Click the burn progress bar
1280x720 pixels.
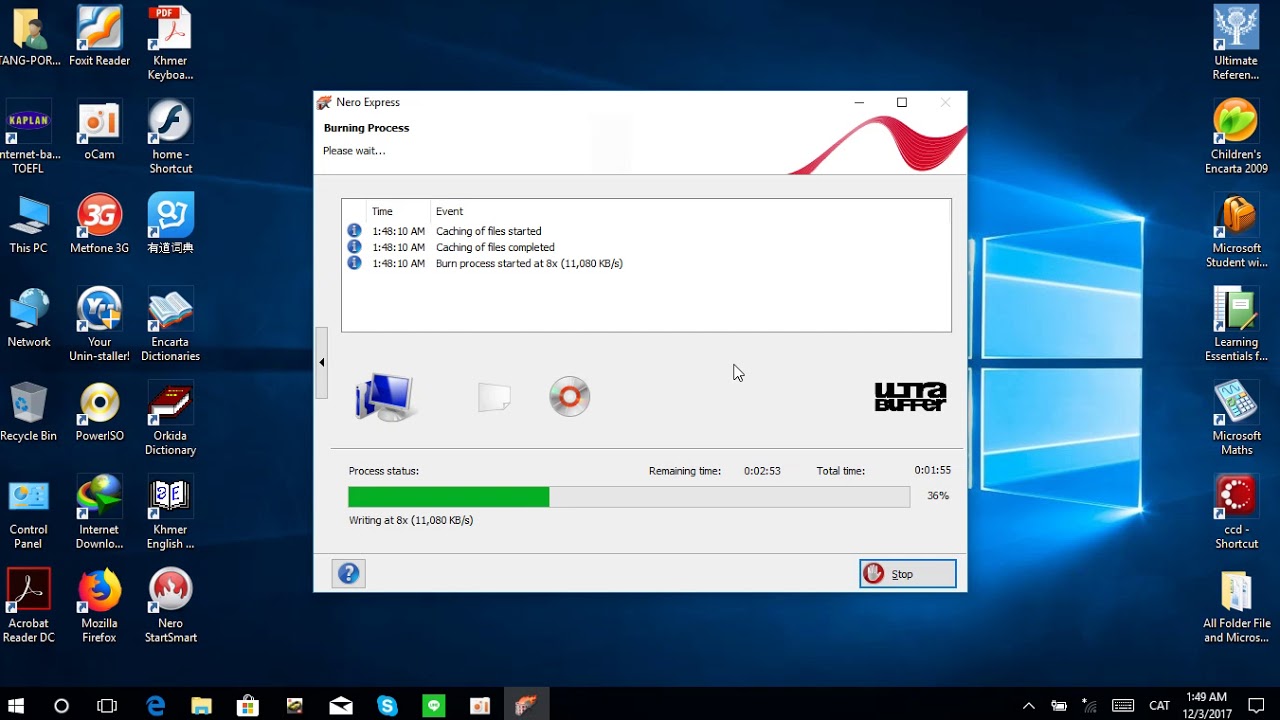[x=629, y=497]
